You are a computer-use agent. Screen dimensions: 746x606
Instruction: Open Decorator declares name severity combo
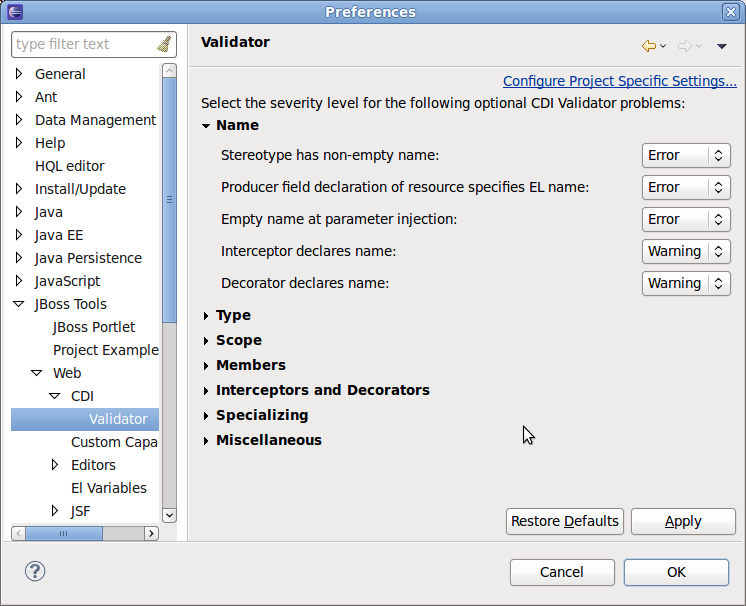[x=686, y=283]
